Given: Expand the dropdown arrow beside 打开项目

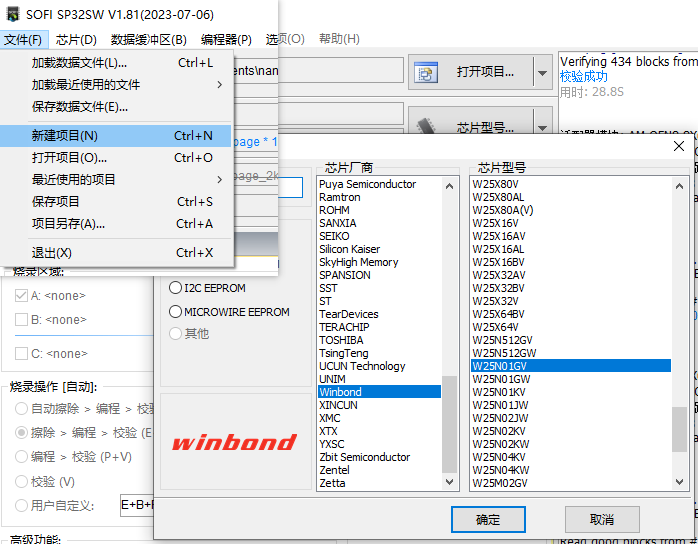Looking at the screenshot, I should click(x=541, y=72).
